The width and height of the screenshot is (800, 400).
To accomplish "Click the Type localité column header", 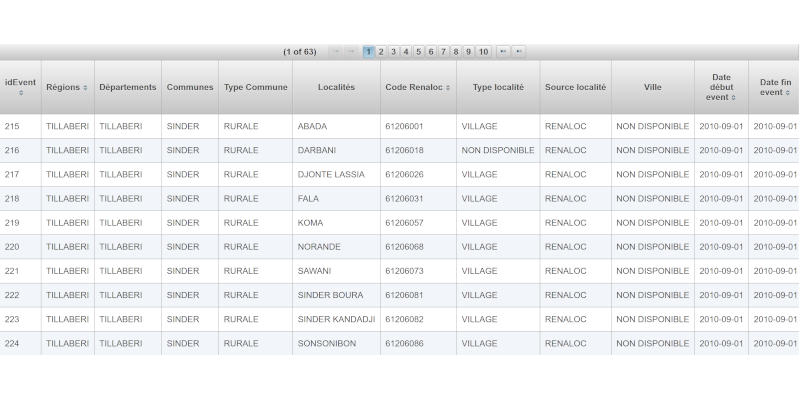I will pos(498,88).
